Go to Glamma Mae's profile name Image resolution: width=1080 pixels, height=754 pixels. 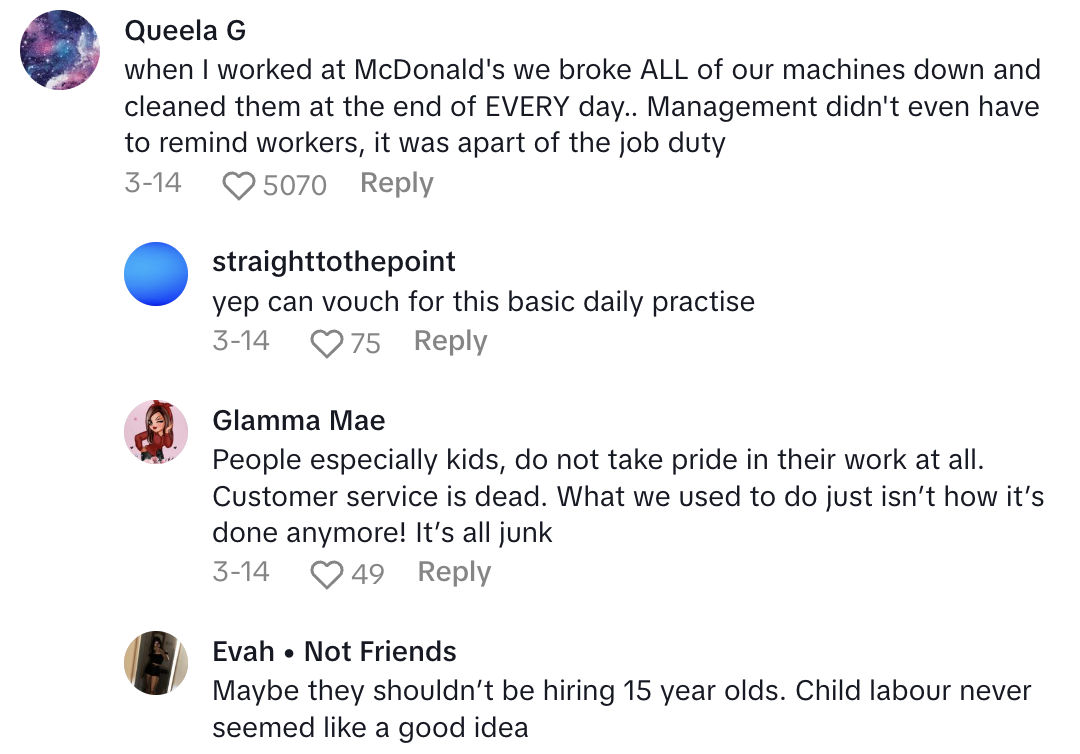point(299,420)
